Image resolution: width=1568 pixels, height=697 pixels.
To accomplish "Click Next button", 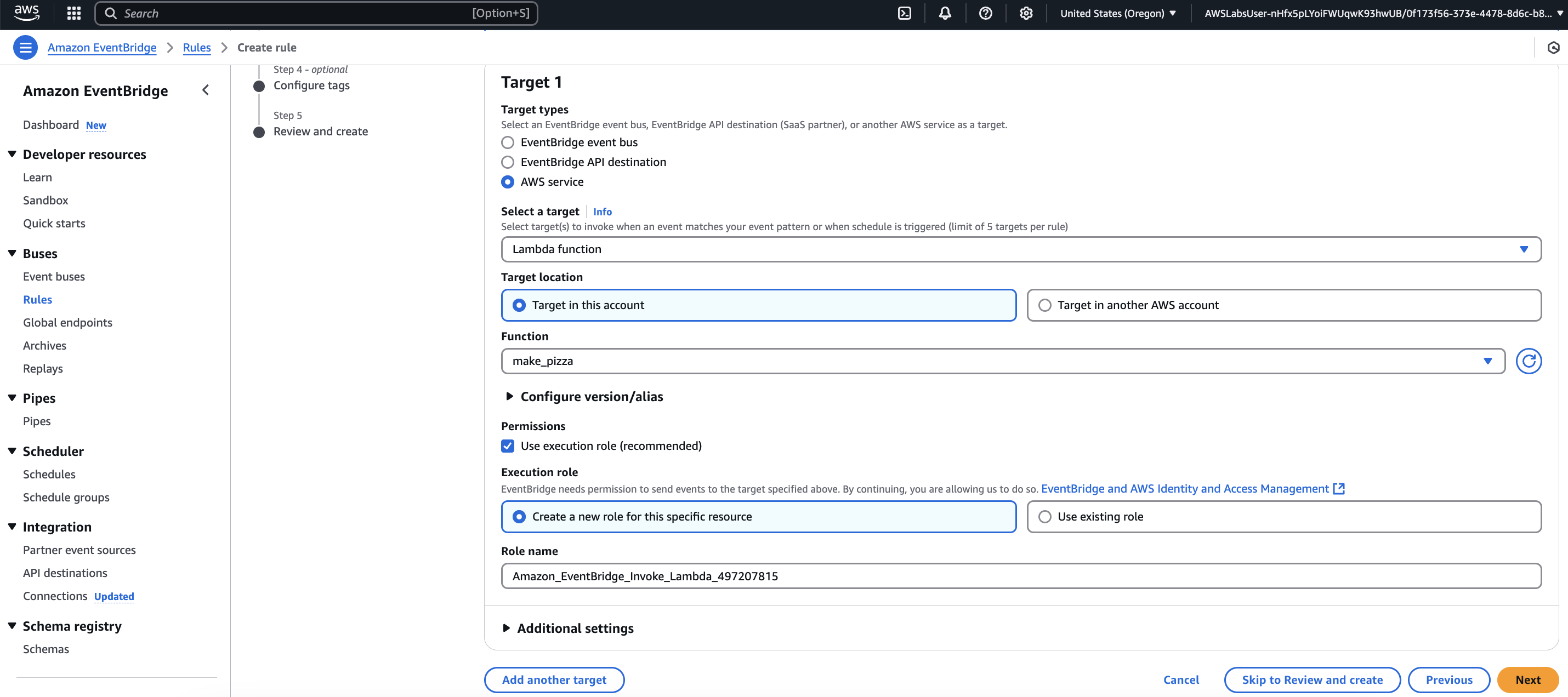I will click(x=1527, y=680).
